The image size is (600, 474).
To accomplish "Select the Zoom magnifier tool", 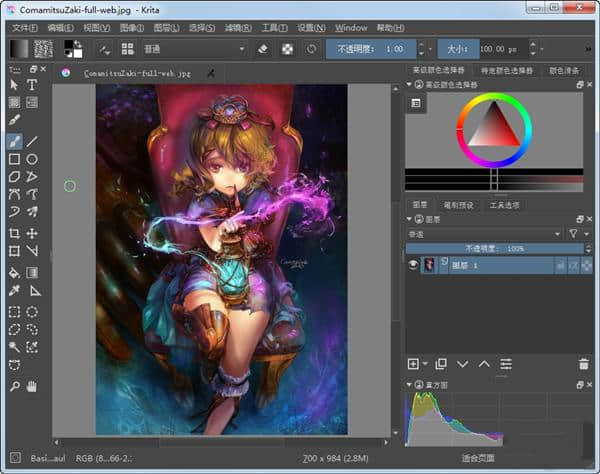I will click(x=14, y=386).
